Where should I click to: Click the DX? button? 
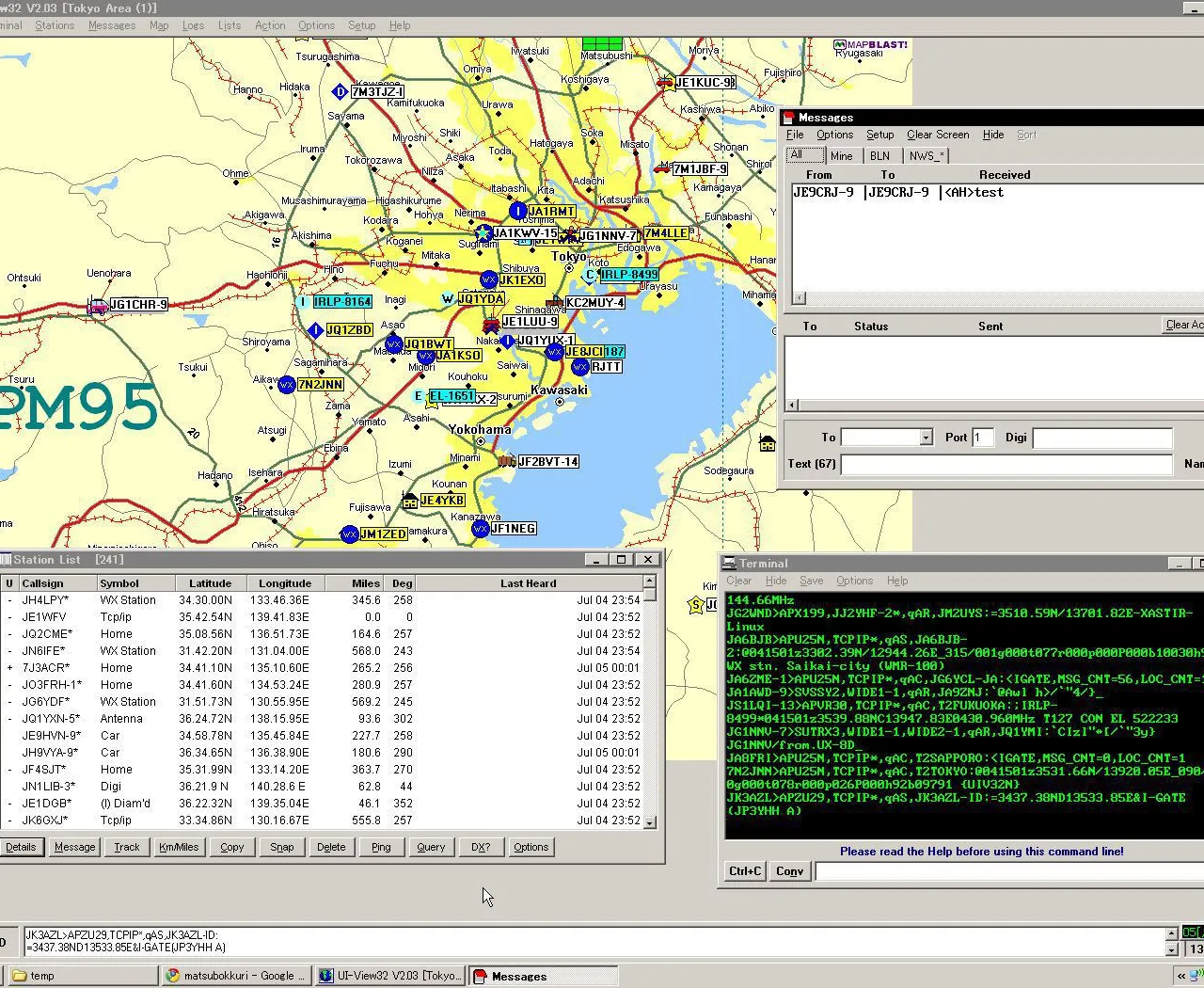(481, 847)
